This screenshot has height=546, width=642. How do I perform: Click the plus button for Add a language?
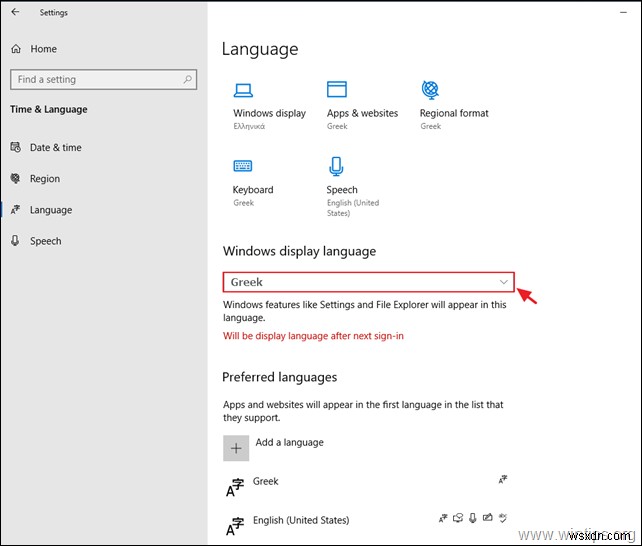point(236,448)
